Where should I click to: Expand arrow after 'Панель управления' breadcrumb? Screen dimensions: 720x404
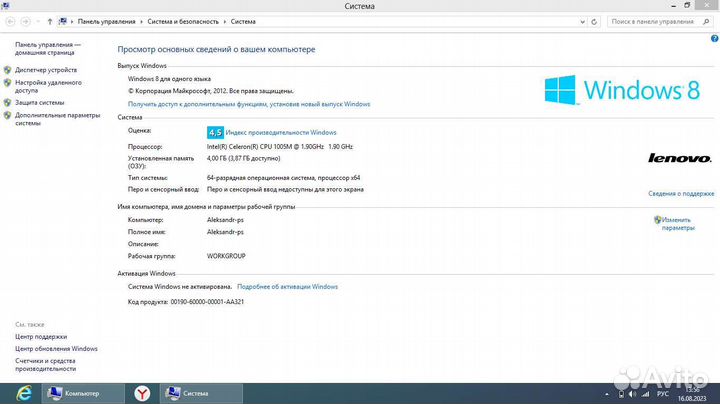(x=141, y=22)
